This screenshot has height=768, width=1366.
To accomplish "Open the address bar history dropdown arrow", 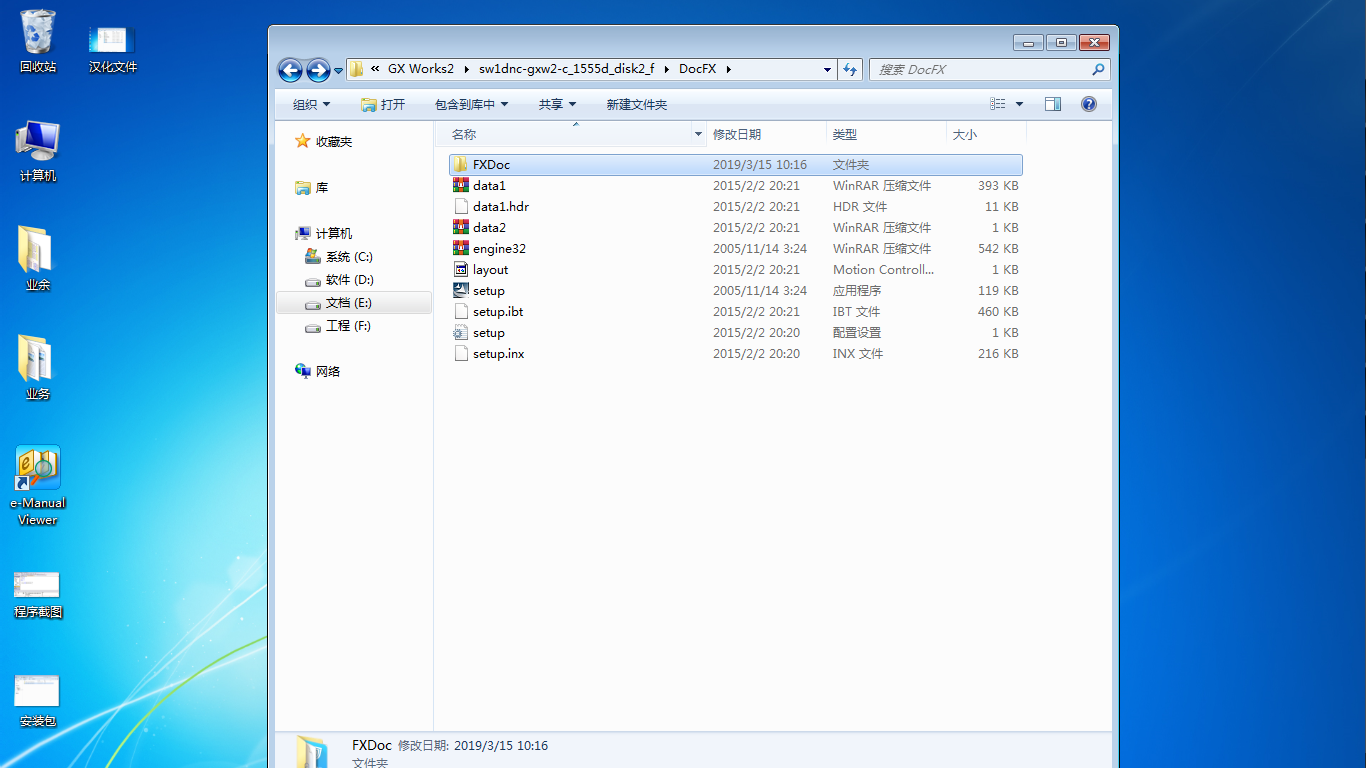I will (827, 70).
